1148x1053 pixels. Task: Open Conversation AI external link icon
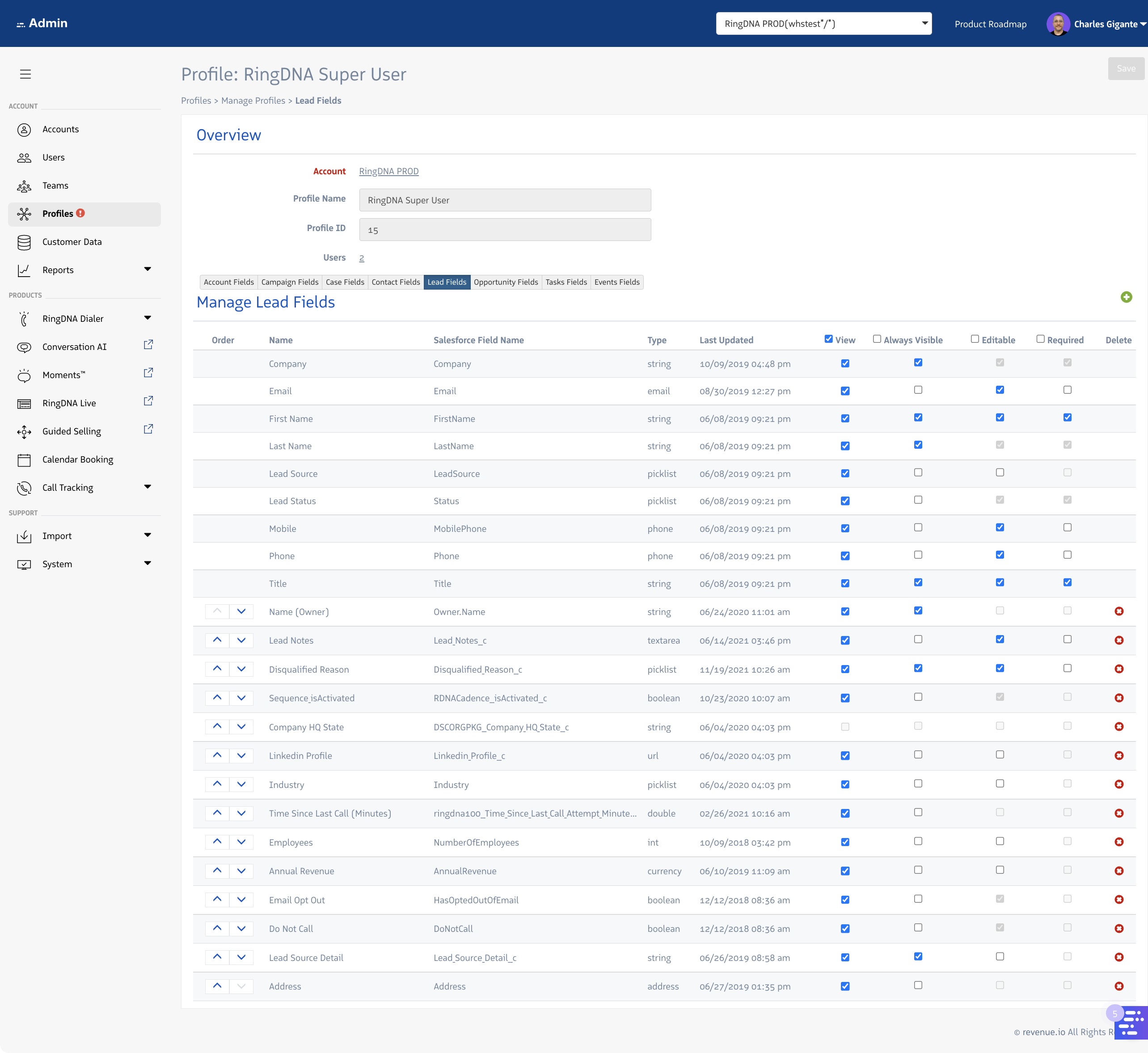148,345
